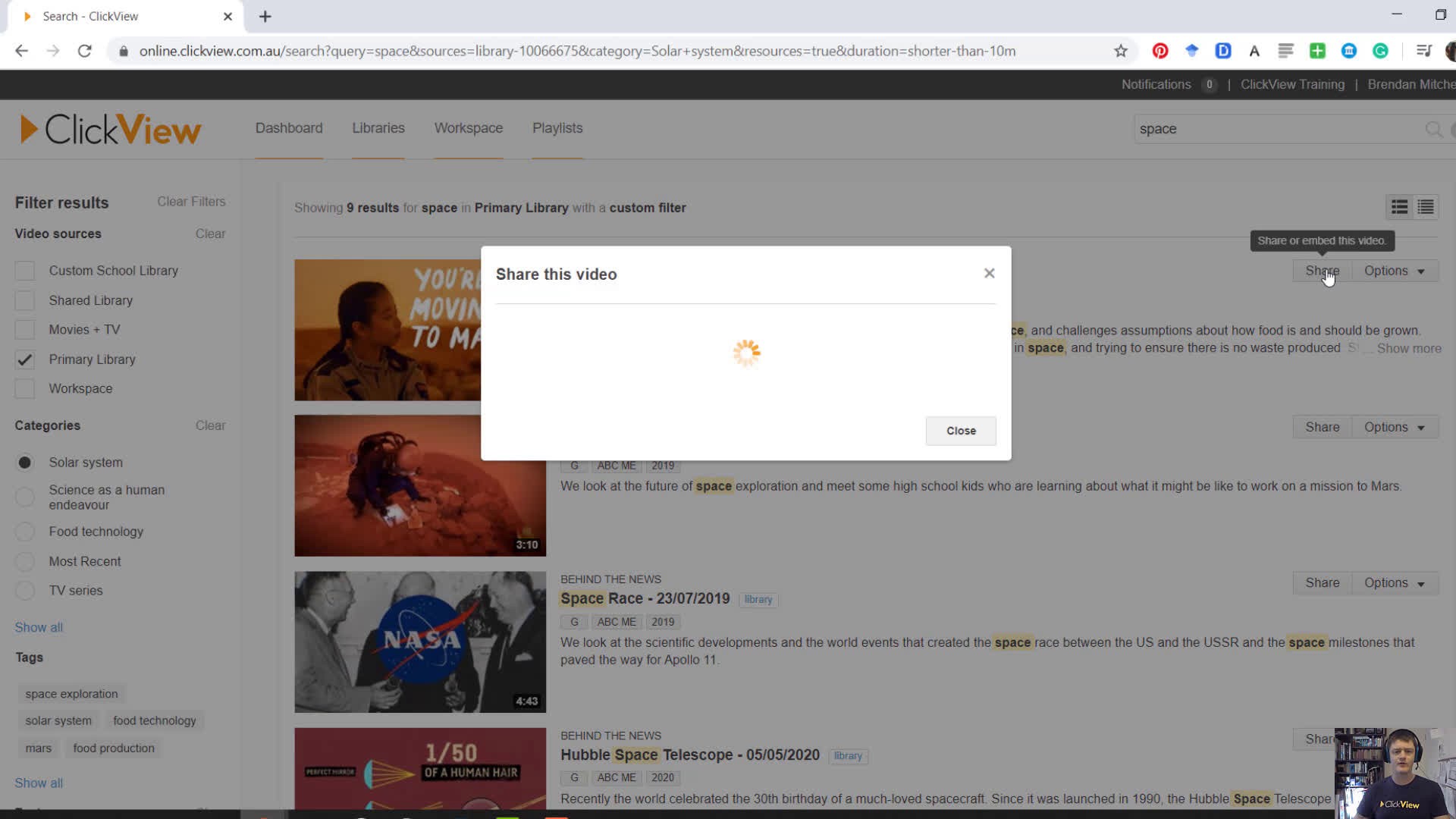Screen dimensions: 1456x819
Task: Open the Libraries tab
Action: (x=378, y=128)
